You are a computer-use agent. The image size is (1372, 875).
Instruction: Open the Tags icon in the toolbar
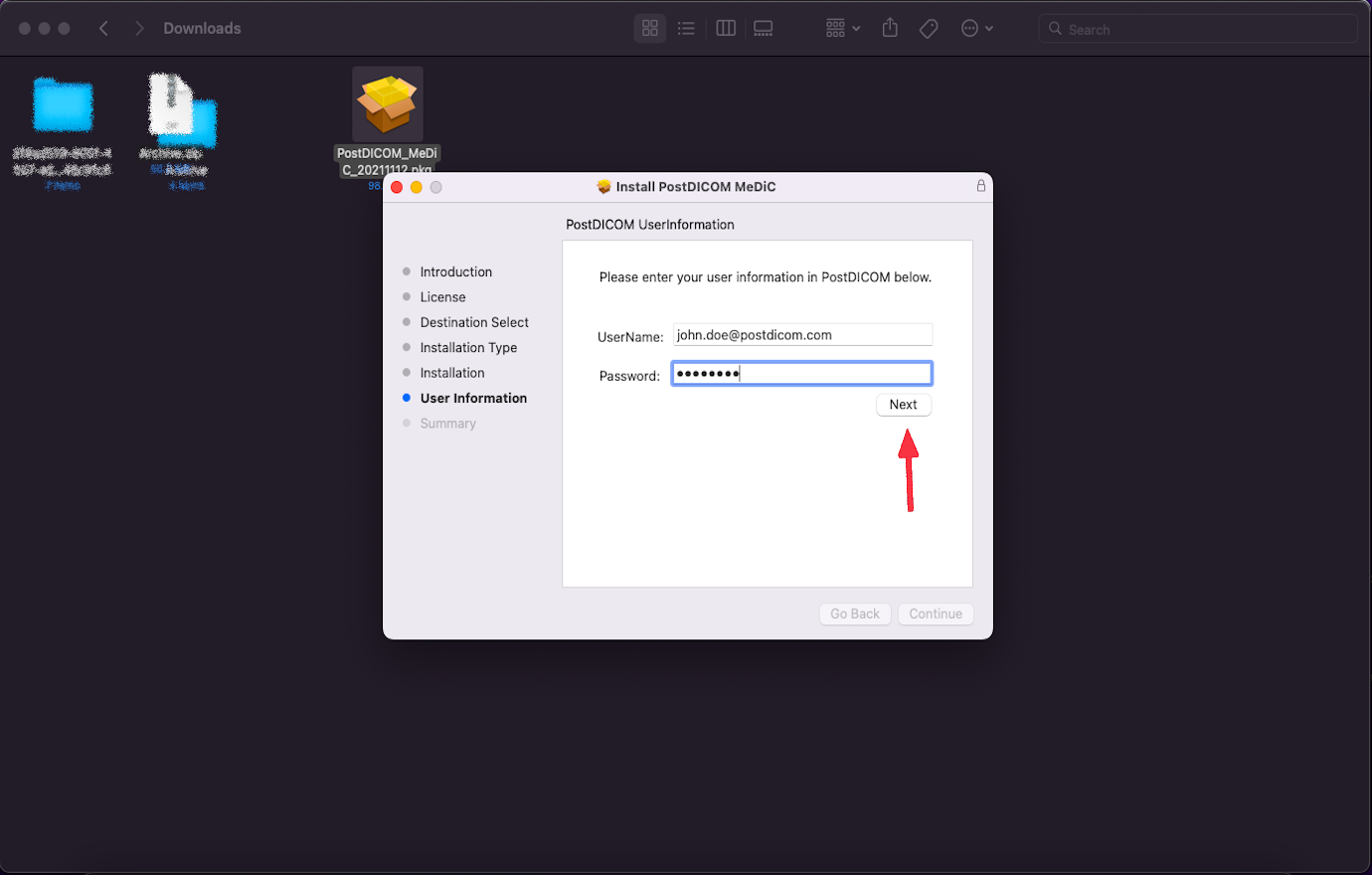(928, 28)
